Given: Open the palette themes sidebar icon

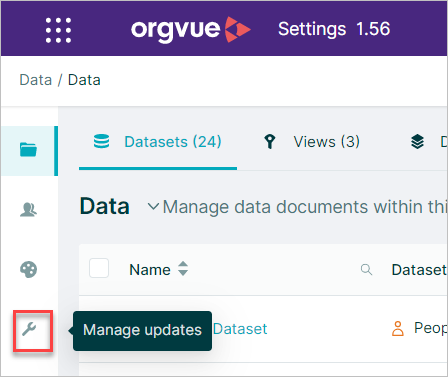Looking at the screenshot, I should tap(28, 269).
